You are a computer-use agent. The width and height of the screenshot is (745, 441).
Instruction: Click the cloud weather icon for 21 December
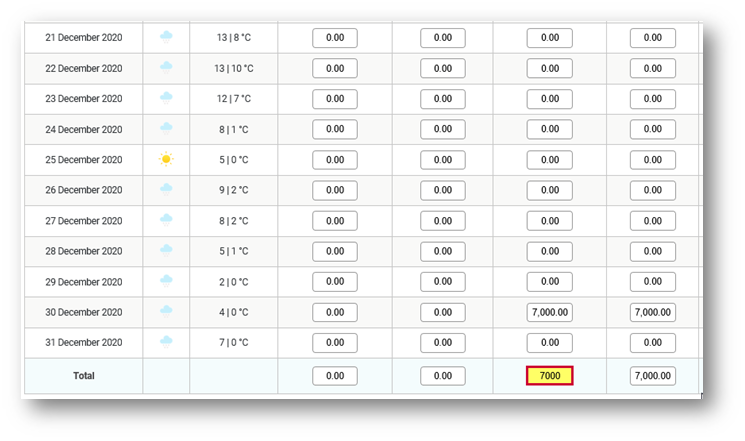pos(166,37)
